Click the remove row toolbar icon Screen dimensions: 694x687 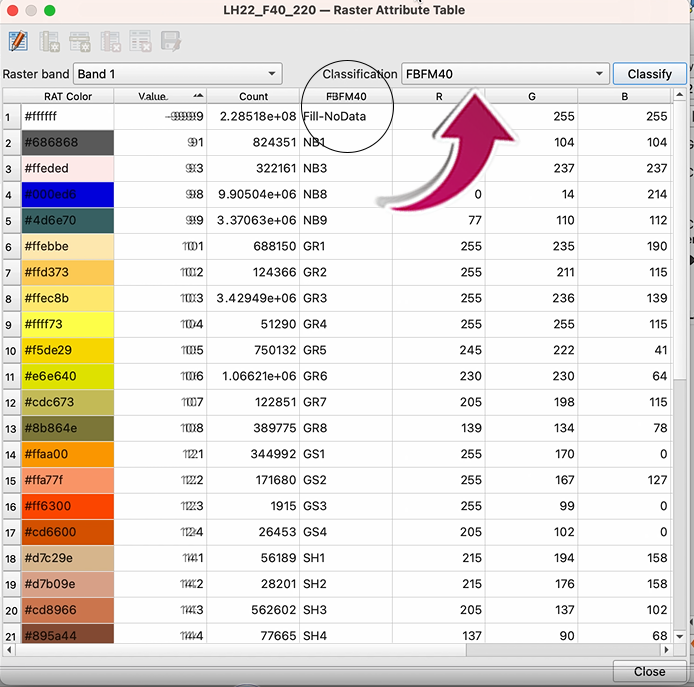(x=140, y=41)
